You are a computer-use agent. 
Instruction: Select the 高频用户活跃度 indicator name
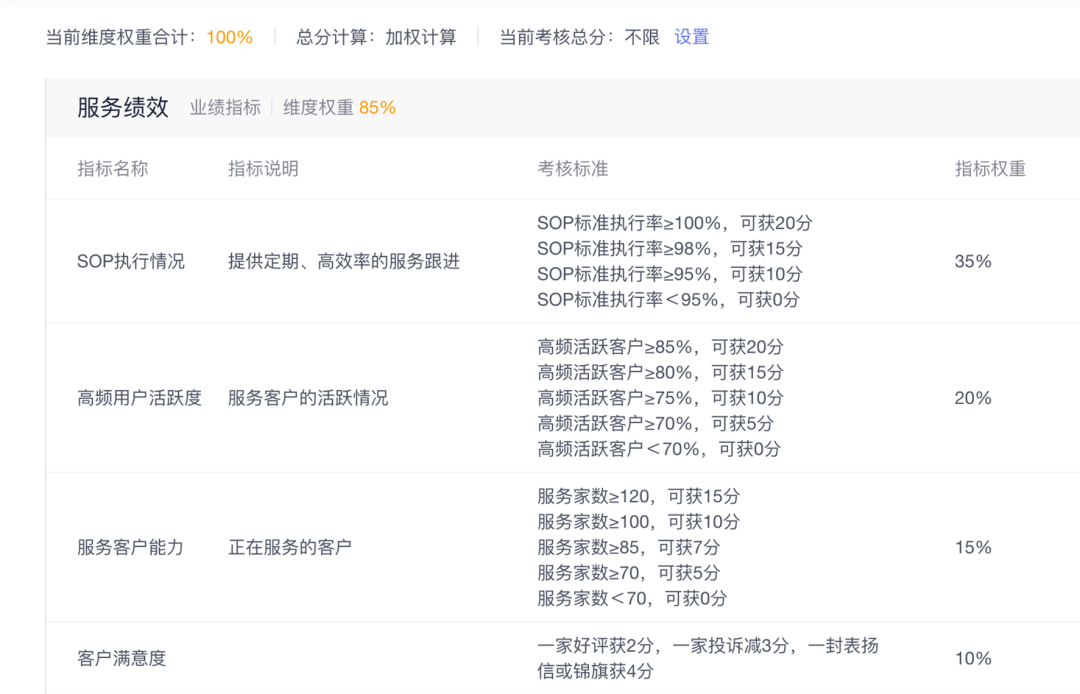pyautogui.click(x=139, y=398)
